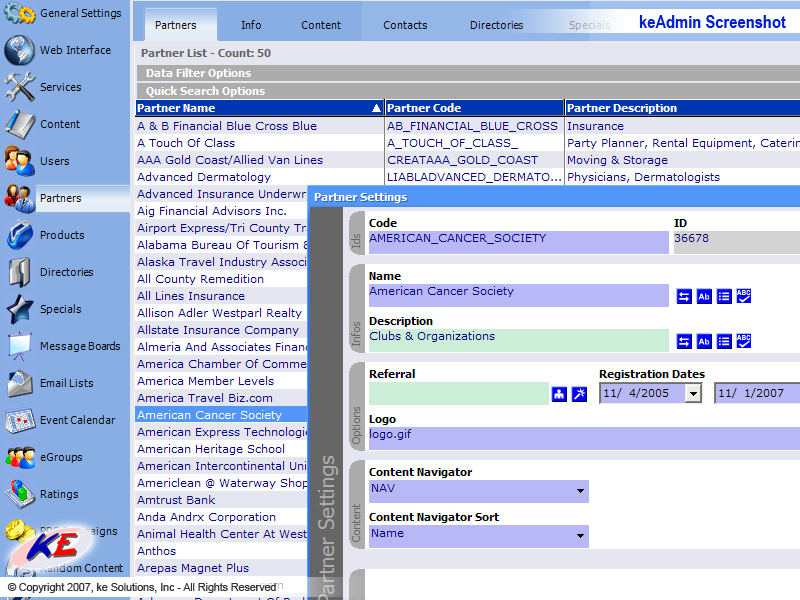Click the person icon beside Referral field
Image resolution: width=800 pixels, height=600 pixels.
[559, 394]
